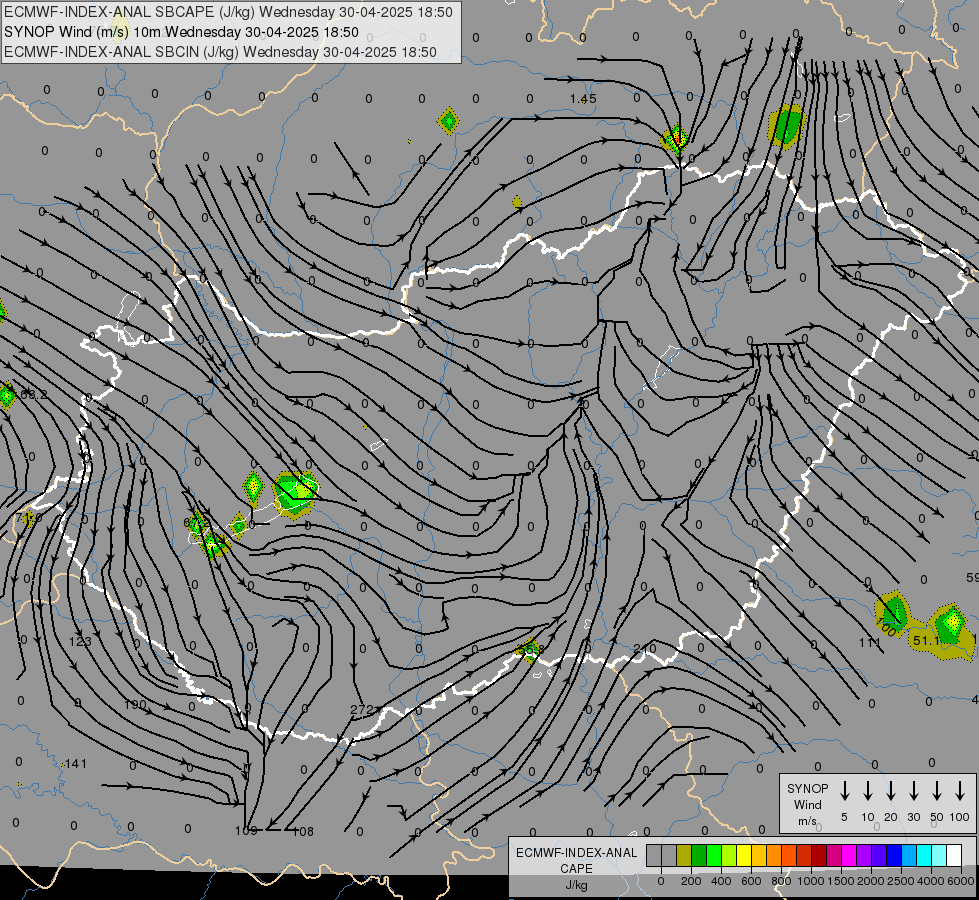
Task: Select the bright magenta swatch in CAPE legend
Action: pyautogui.click(x=849, y=856)
